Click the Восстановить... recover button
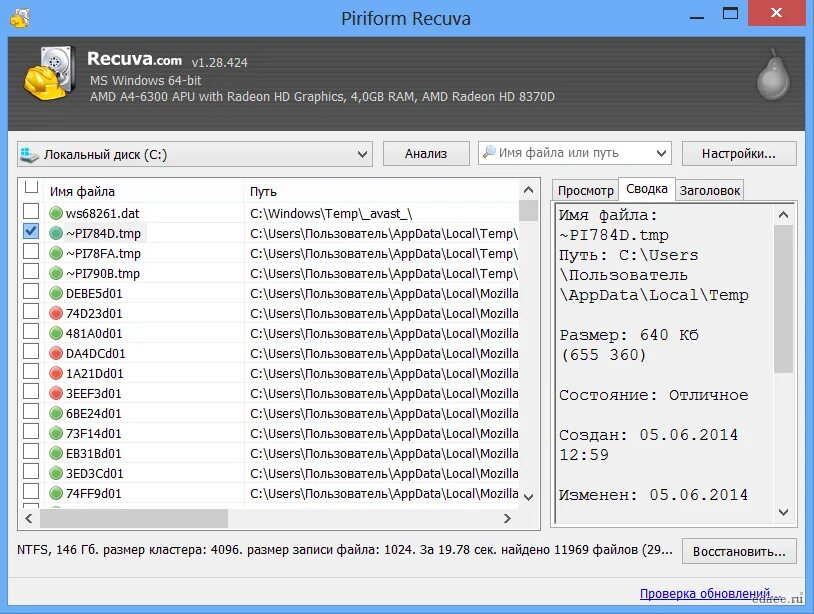Screen dimensions: 814x614 (x=739, y=551)
